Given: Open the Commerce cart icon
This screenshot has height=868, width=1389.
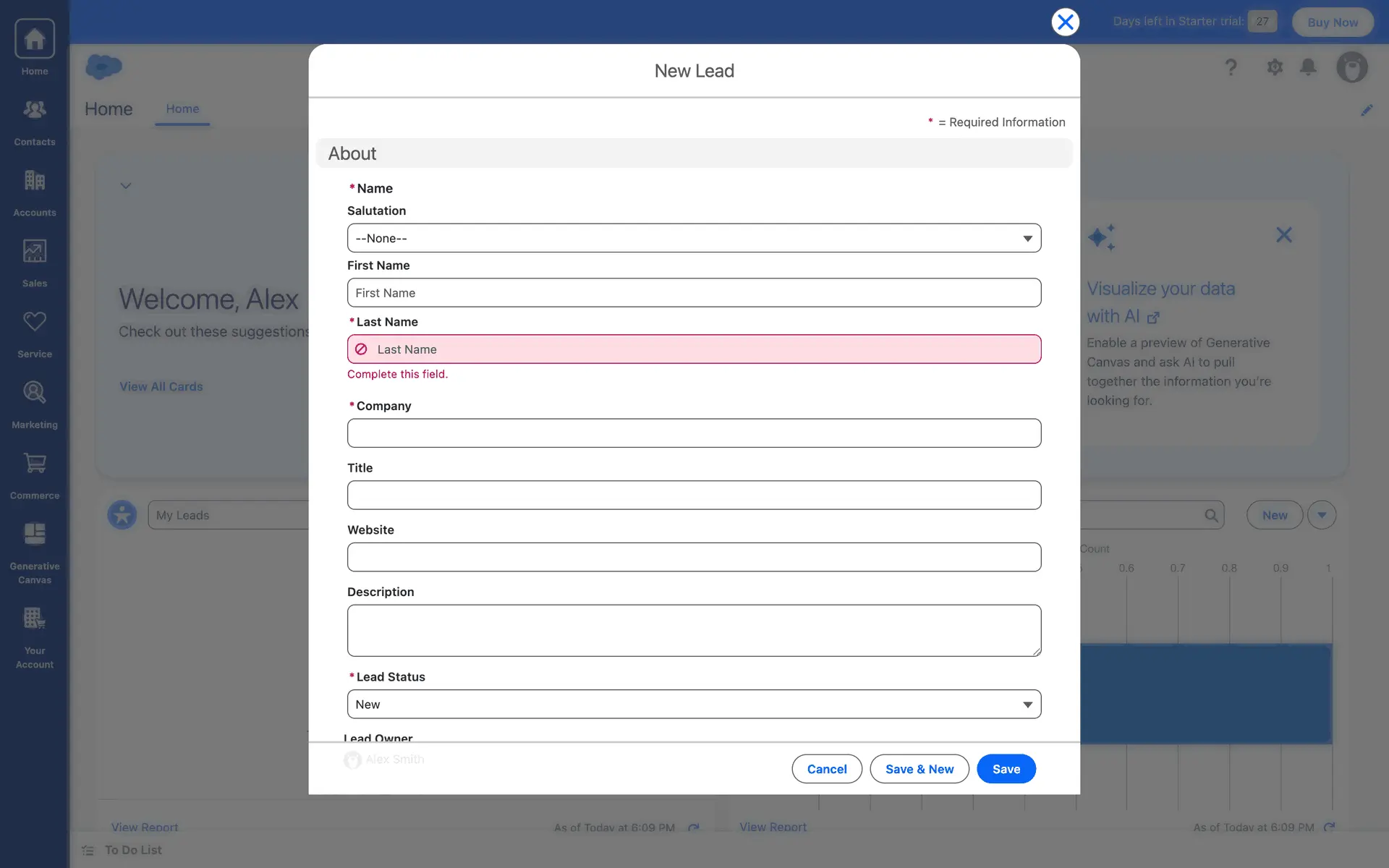Looking at the screenshot, I should coord(35,475).
